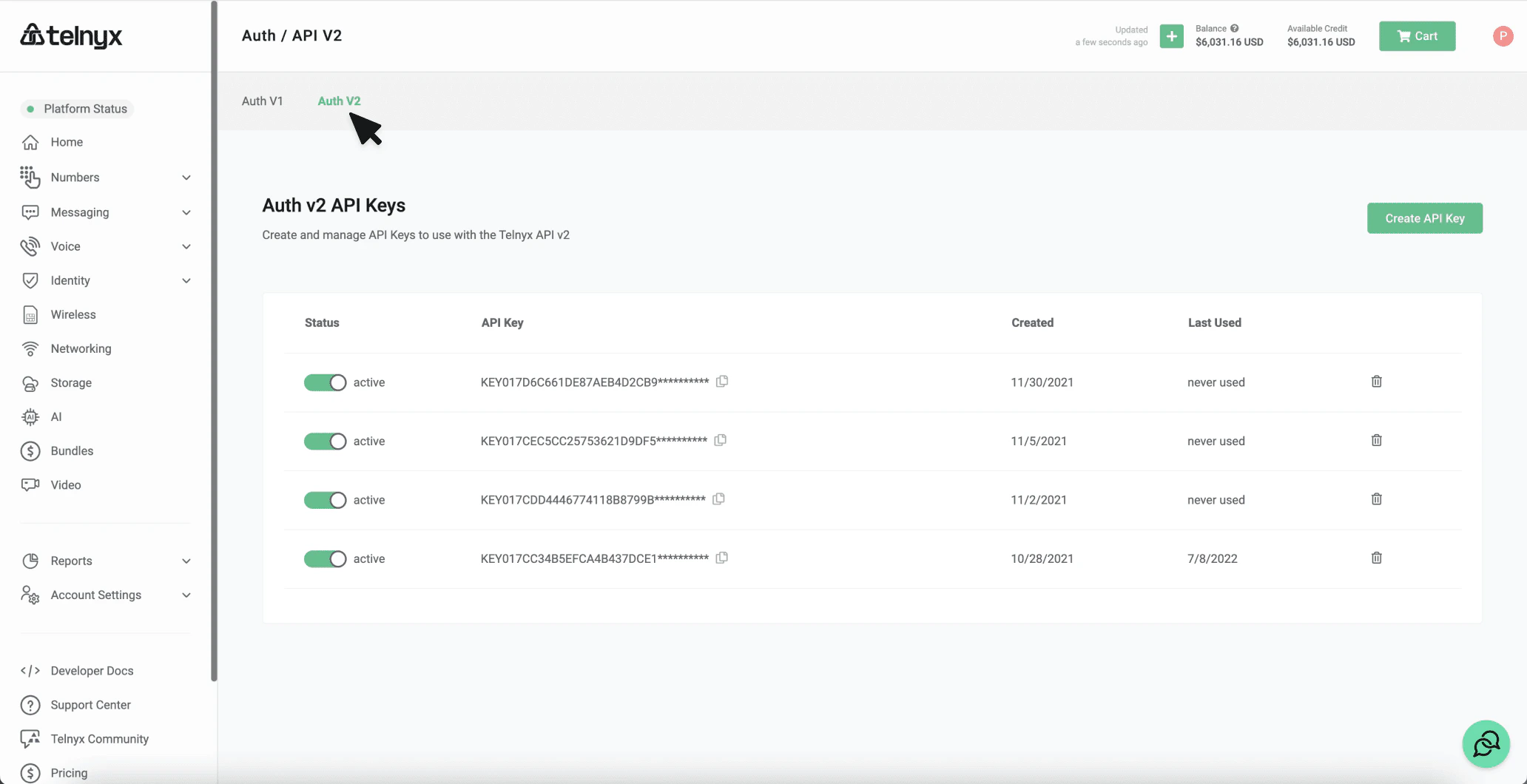Deactivate the API key created 11/5/2021
1527x784 pixels.
[x=324, y=441]
